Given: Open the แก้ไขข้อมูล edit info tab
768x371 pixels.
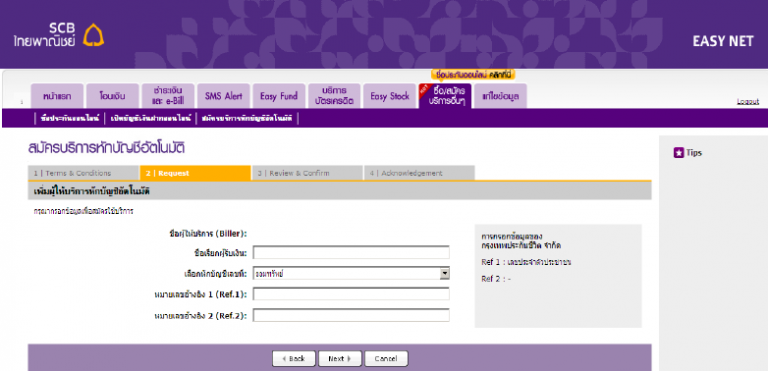Looking at the screenshot, I should tap(501, 96).
